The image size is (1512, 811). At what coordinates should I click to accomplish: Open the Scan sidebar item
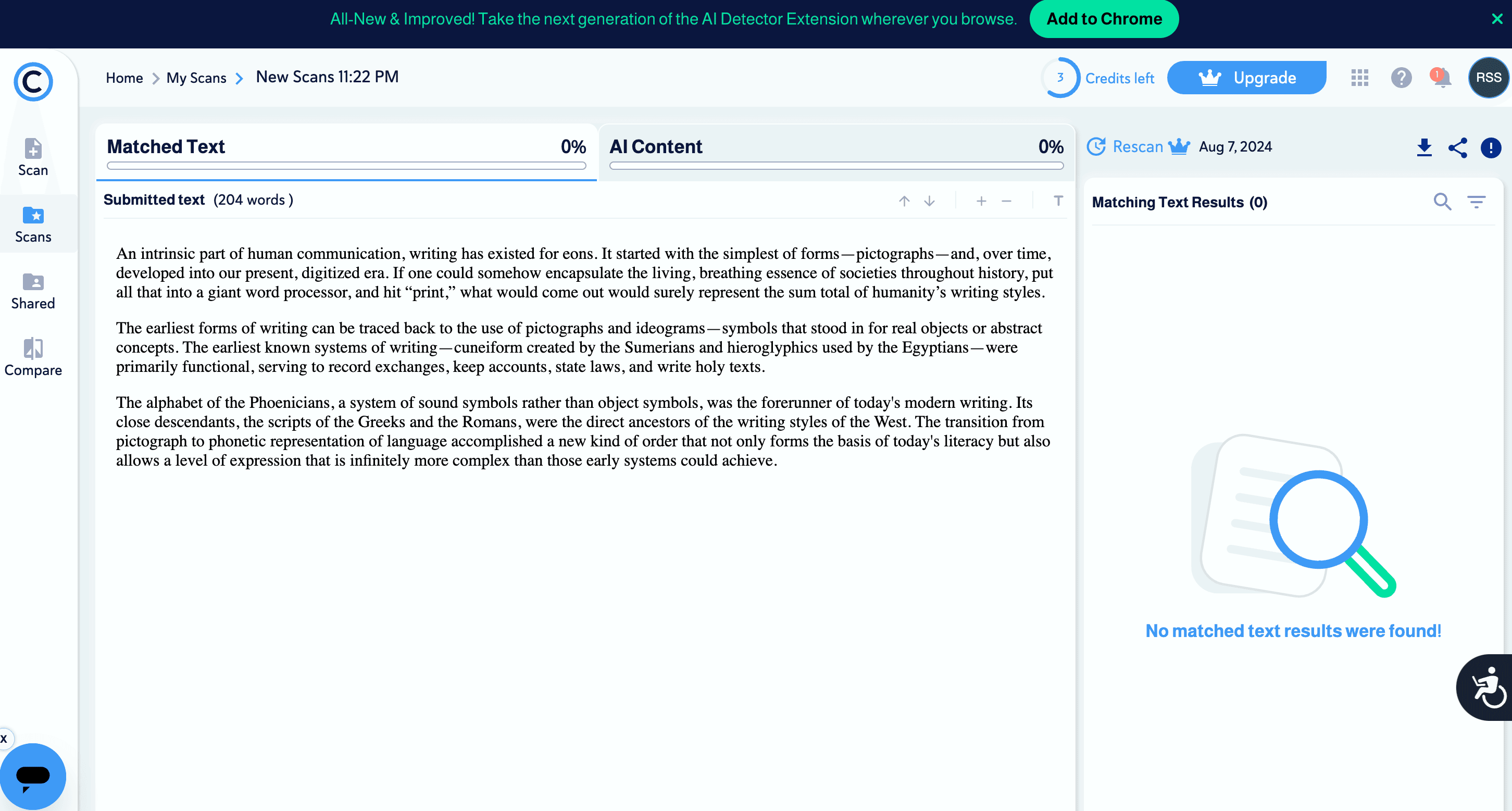tap(33, 157)
